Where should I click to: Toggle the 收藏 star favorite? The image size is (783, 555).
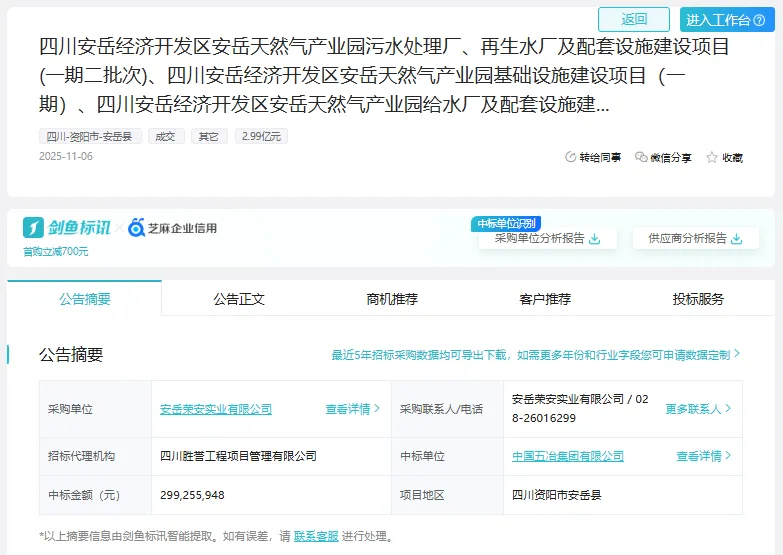coord(712,157)
